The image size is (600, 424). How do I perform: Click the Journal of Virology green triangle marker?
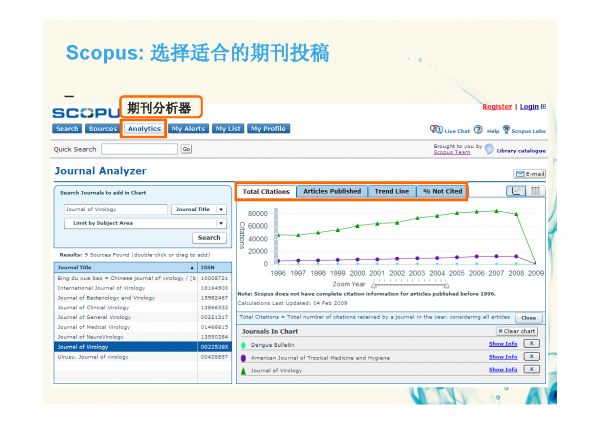tap(243, 371)
